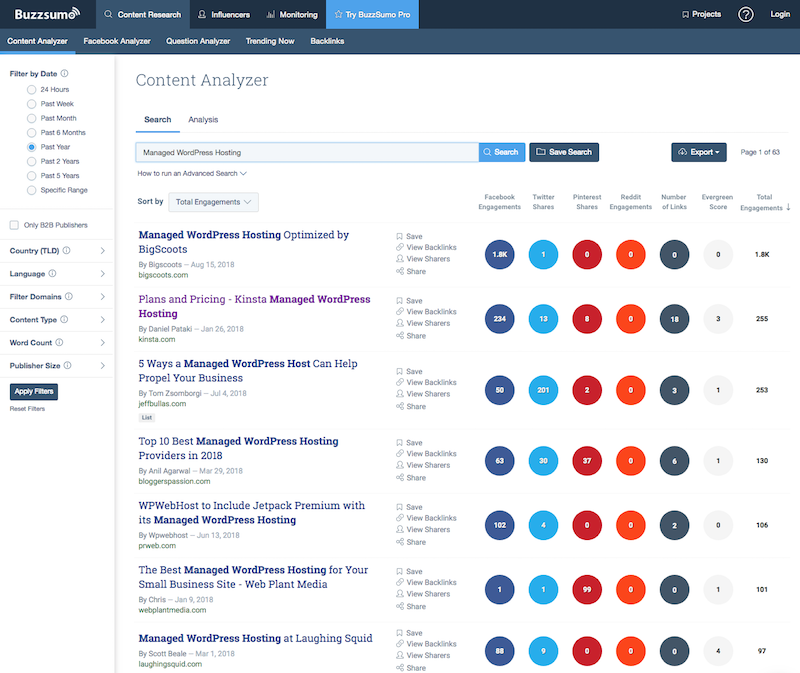Click the info icon beside Filter by Date

point(64,73)
